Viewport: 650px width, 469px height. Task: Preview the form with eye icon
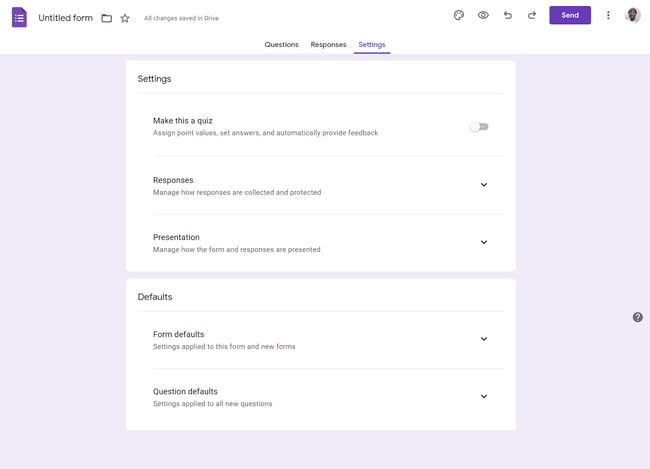pyautogui.click(x=483, y=15)
